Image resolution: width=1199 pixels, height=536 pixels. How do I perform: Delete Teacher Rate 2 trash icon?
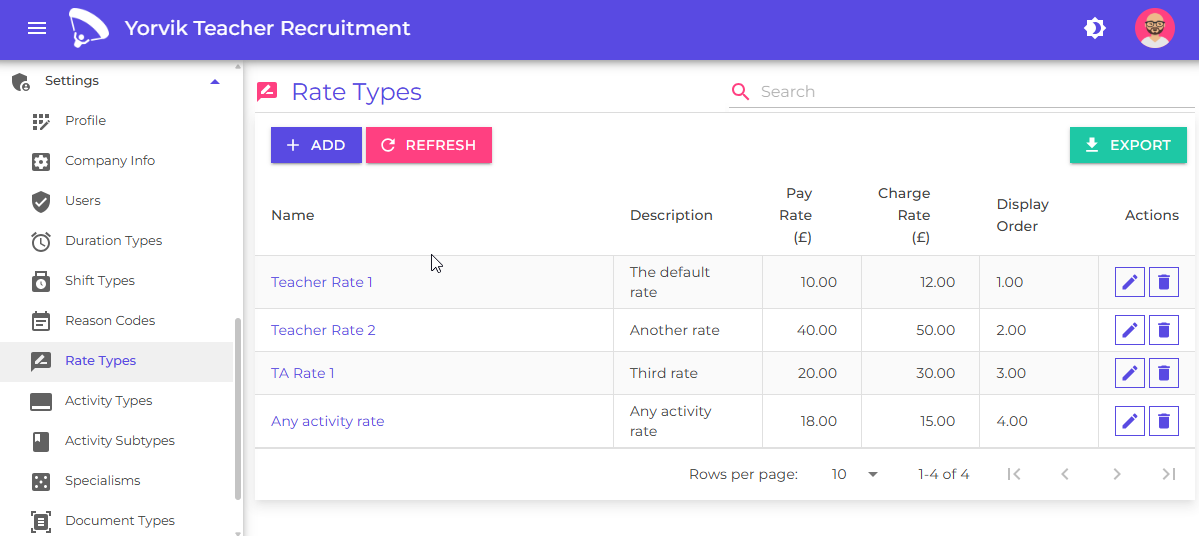(x=1164, y=330)
